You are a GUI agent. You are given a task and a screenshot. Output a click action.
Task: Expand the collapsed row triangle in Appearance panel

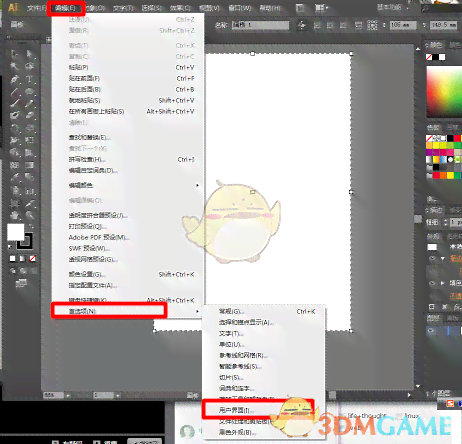pyautogui.click(x=443, y=283)
